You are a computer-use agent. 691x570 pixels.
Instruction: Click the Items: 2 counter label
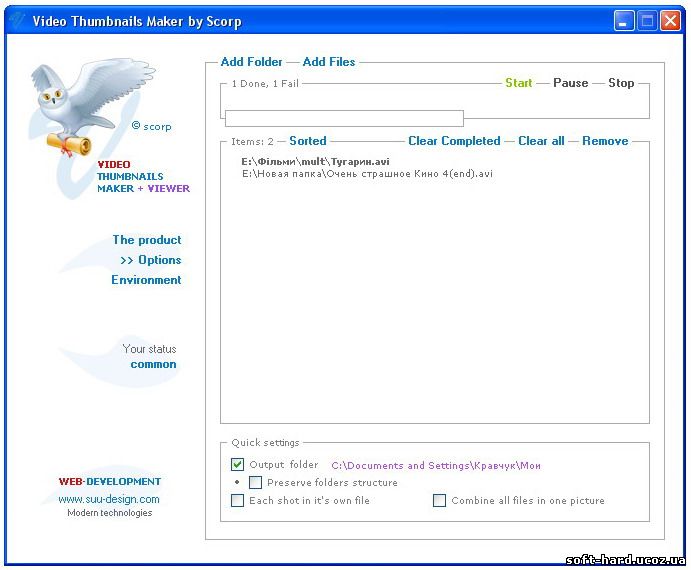[253, 142]
